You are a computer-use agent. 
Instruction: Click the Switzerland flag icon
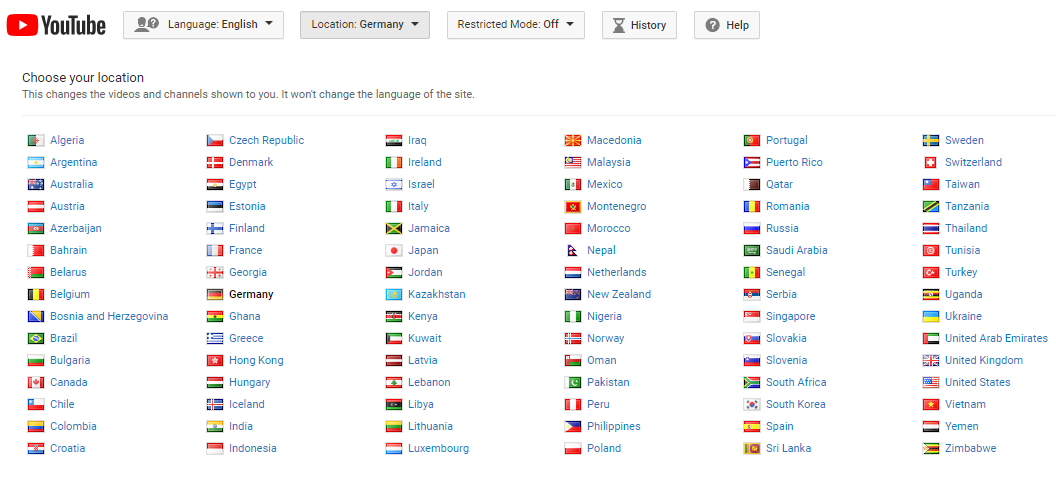(931, 162)
